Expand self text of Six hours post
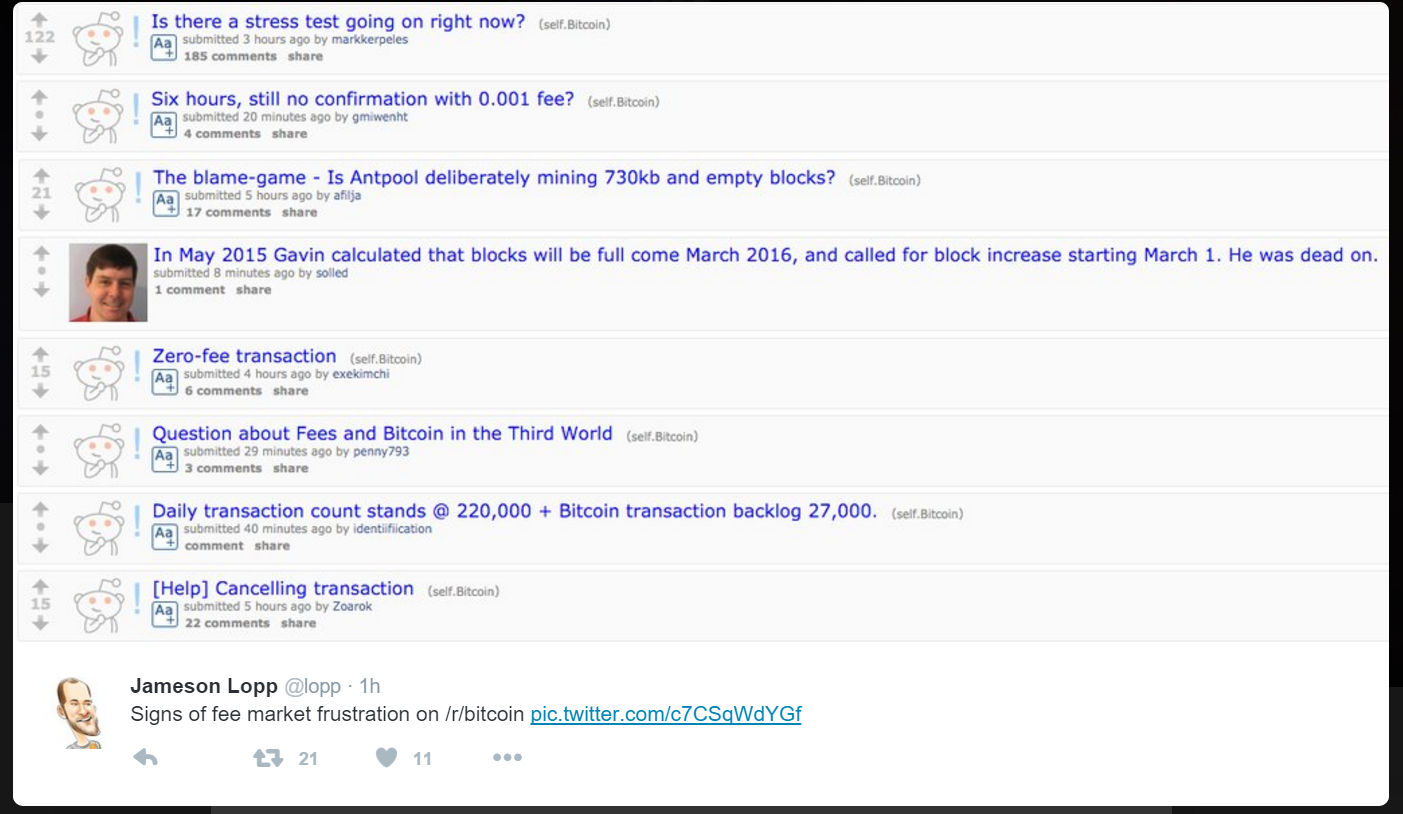 164,124
